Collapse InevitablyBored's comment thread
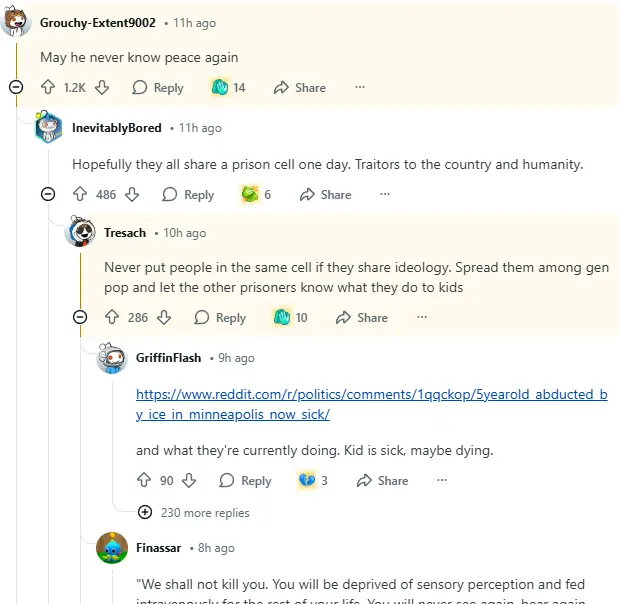The height and width of the screenshot is (604, 620). (x=48, y=195)
